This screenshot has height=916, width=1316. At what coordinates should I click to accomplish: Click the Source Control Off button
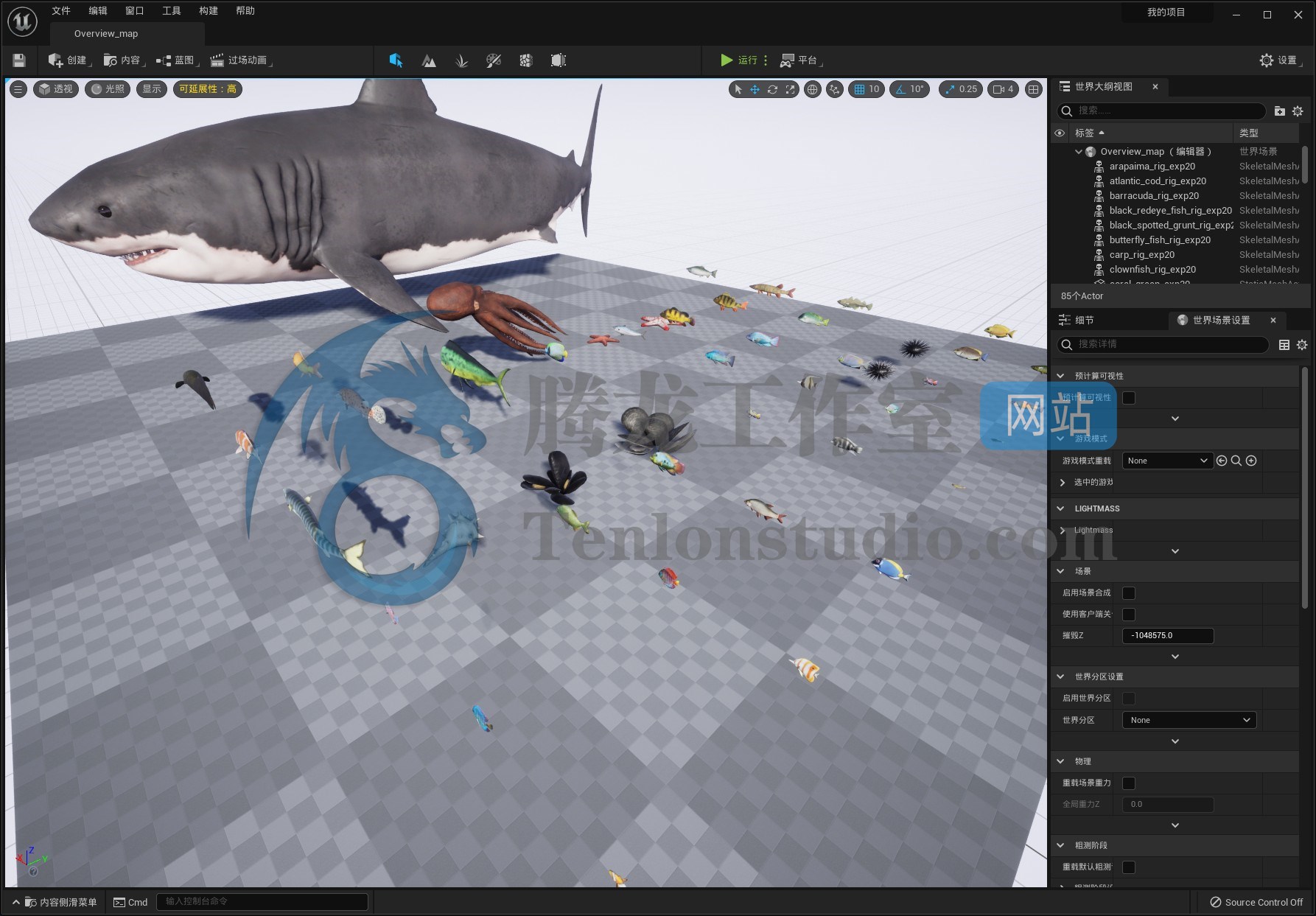(1256, 901)
